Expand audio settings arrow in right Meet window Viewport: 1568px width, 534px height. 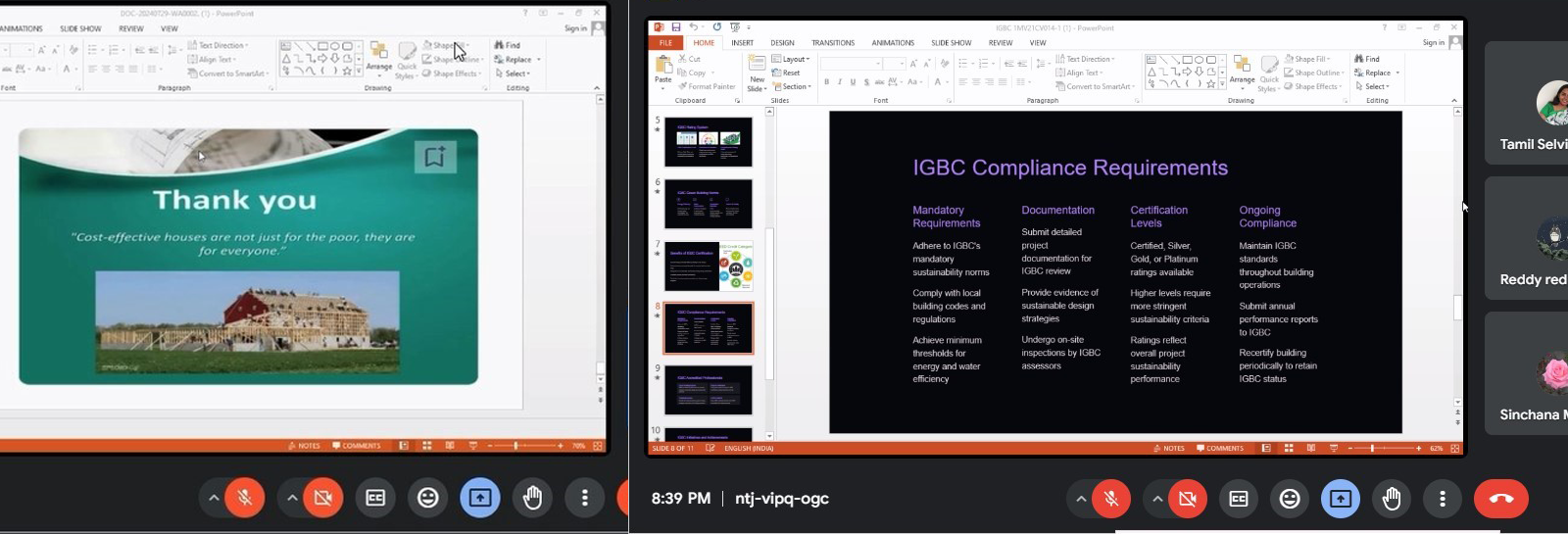[1080, 499]
